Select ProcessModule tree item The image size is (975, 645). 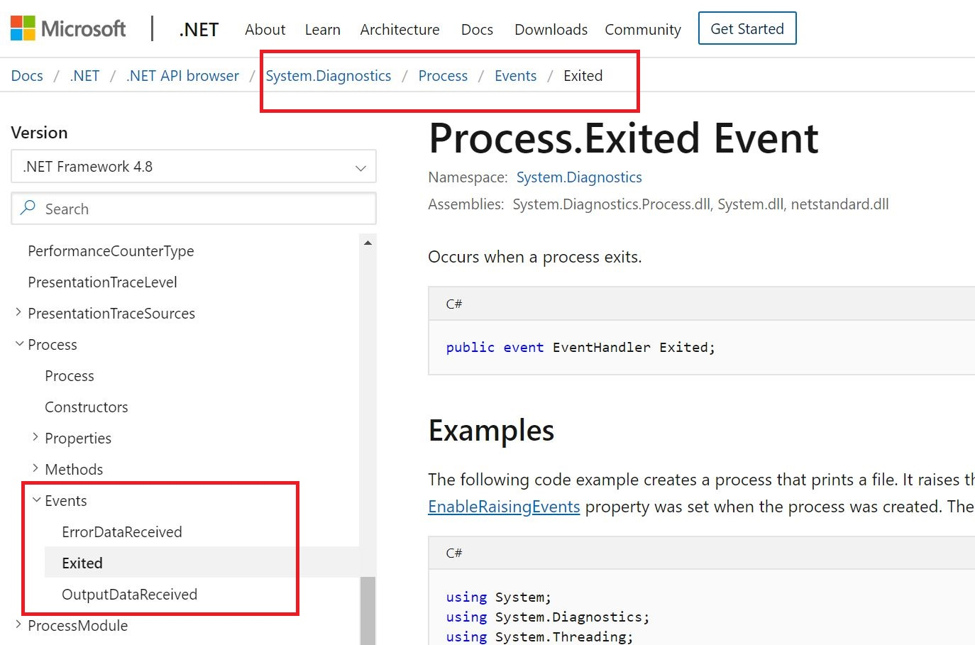(78, 626)
